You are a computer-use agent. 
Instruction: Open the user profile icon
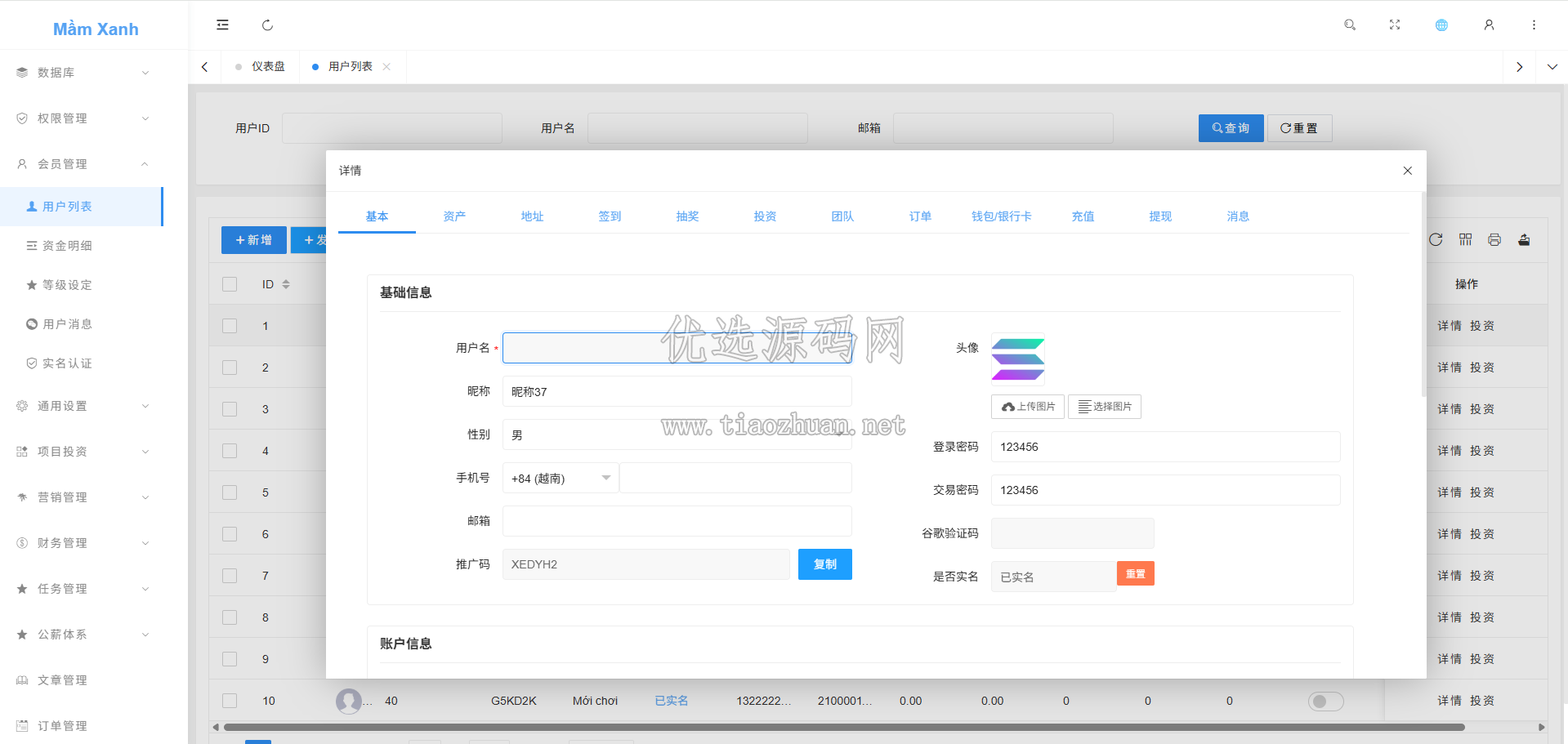pyautogui.click(x=1489, y=25)
